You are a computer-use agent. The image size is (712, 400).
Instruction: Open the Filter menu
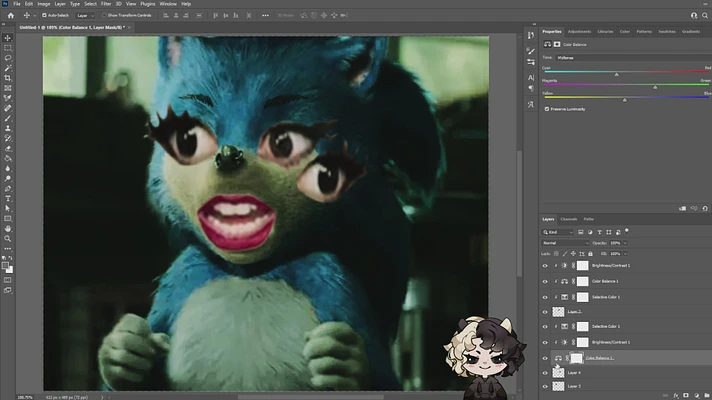(106, 4)
